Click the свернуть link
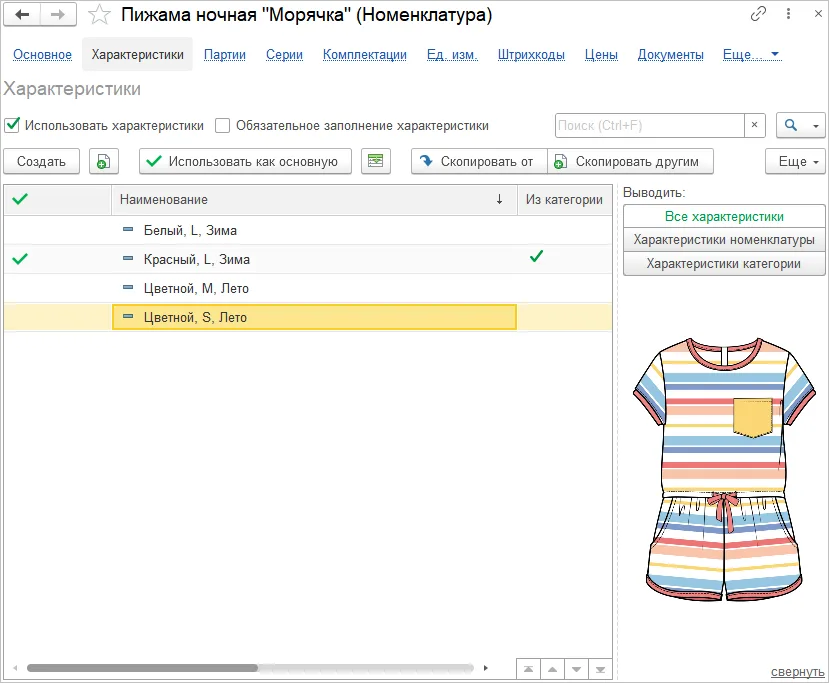This screenshot has height=683, width=829. (x=797, y=672)
